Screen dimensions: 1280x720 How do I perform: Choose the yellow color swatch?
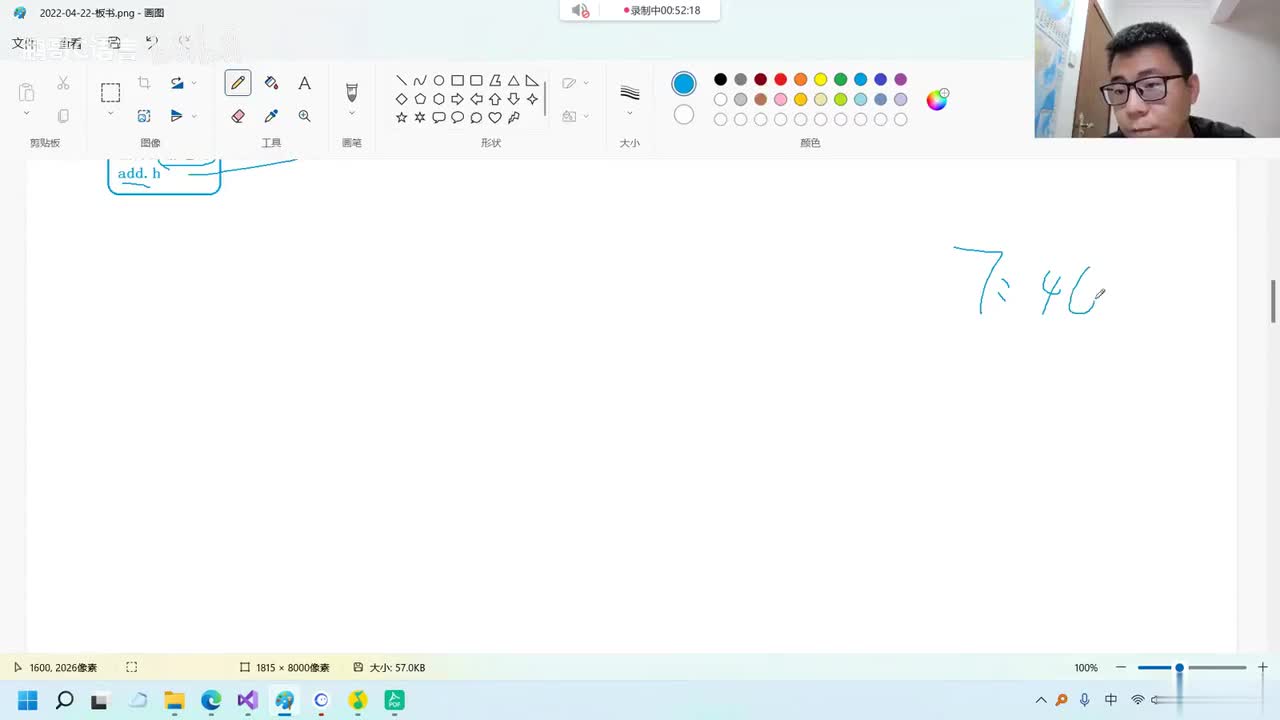click(820, 79)
